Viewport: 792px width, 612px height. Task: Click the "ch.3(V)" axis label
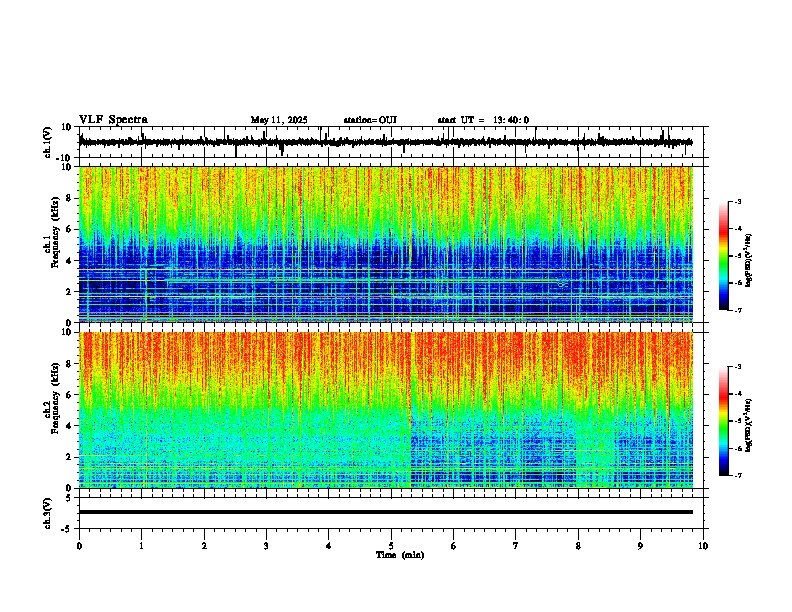click(x=48, y=513)
